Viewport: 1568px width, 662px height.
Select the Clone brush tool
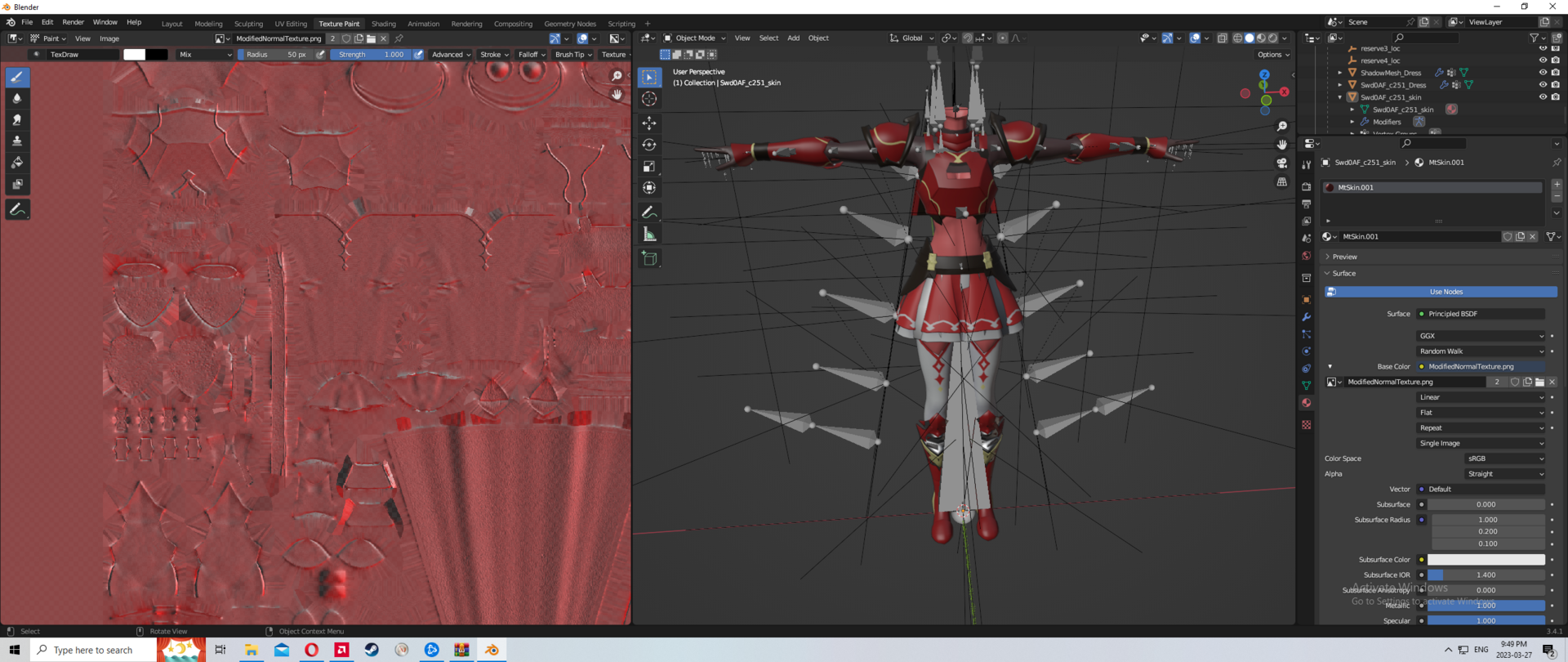pos(17,141)
